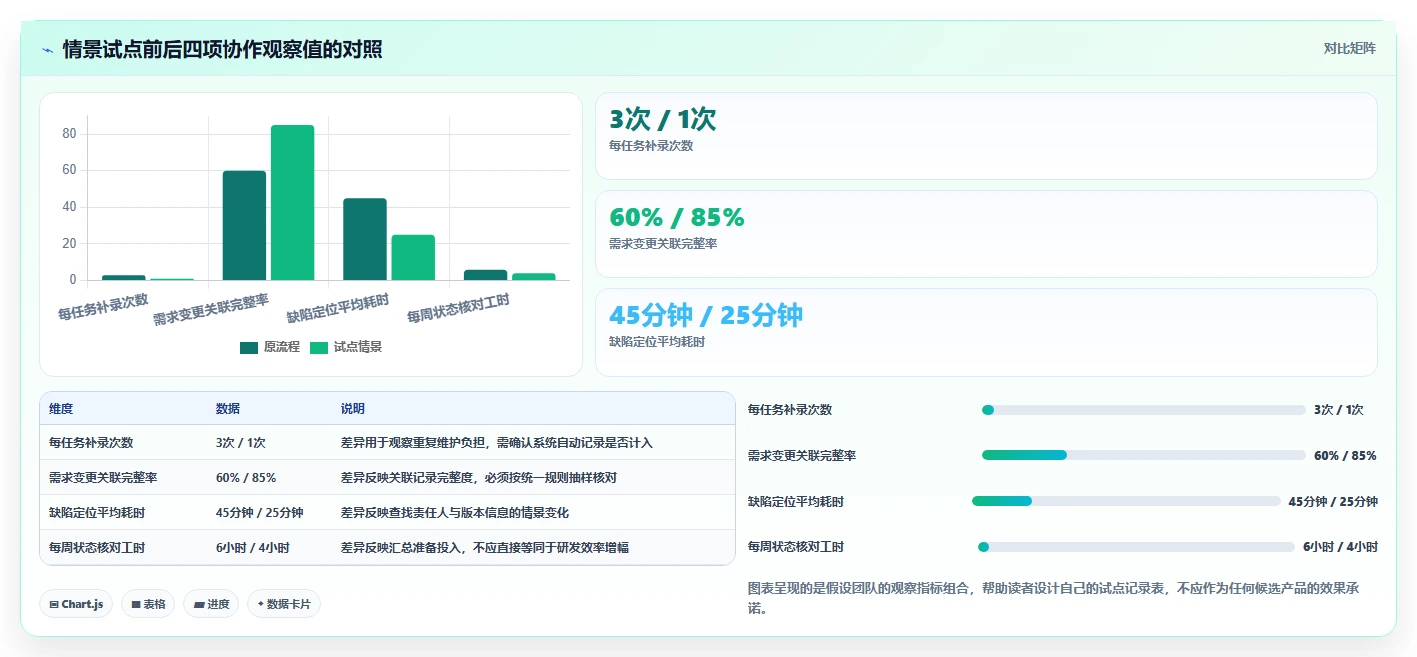Click the 每周状态核对工时 chart axis label

(458, 307)
